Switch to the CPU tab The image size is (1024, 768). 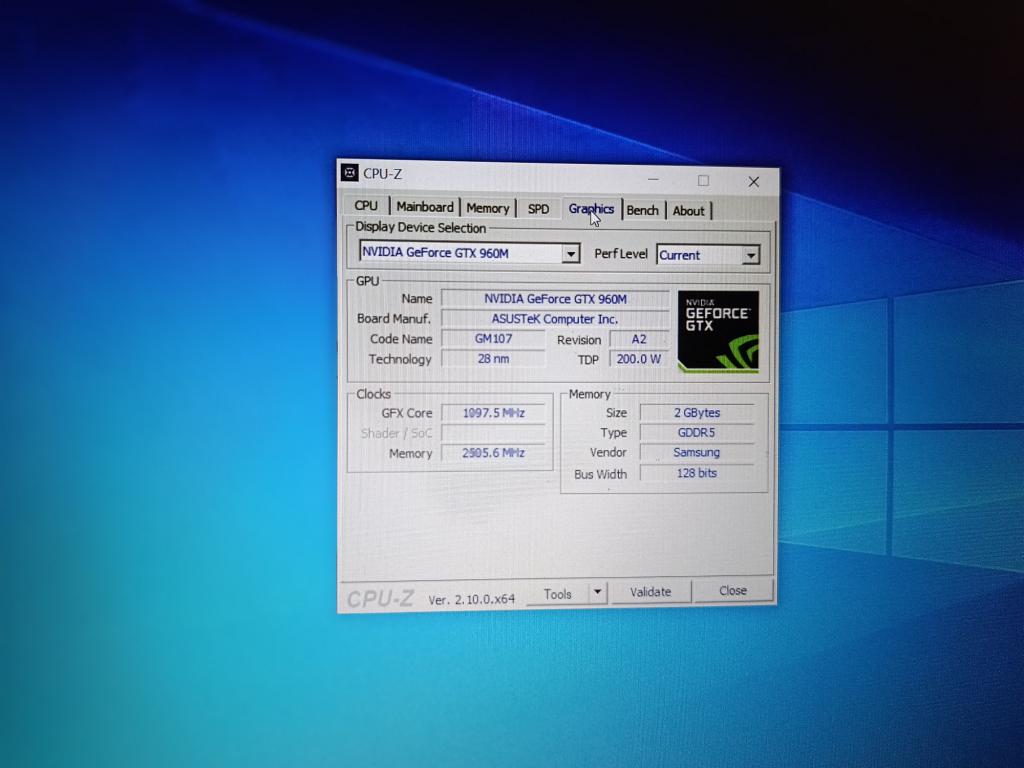pyautogui.click(x=366, y=206)
